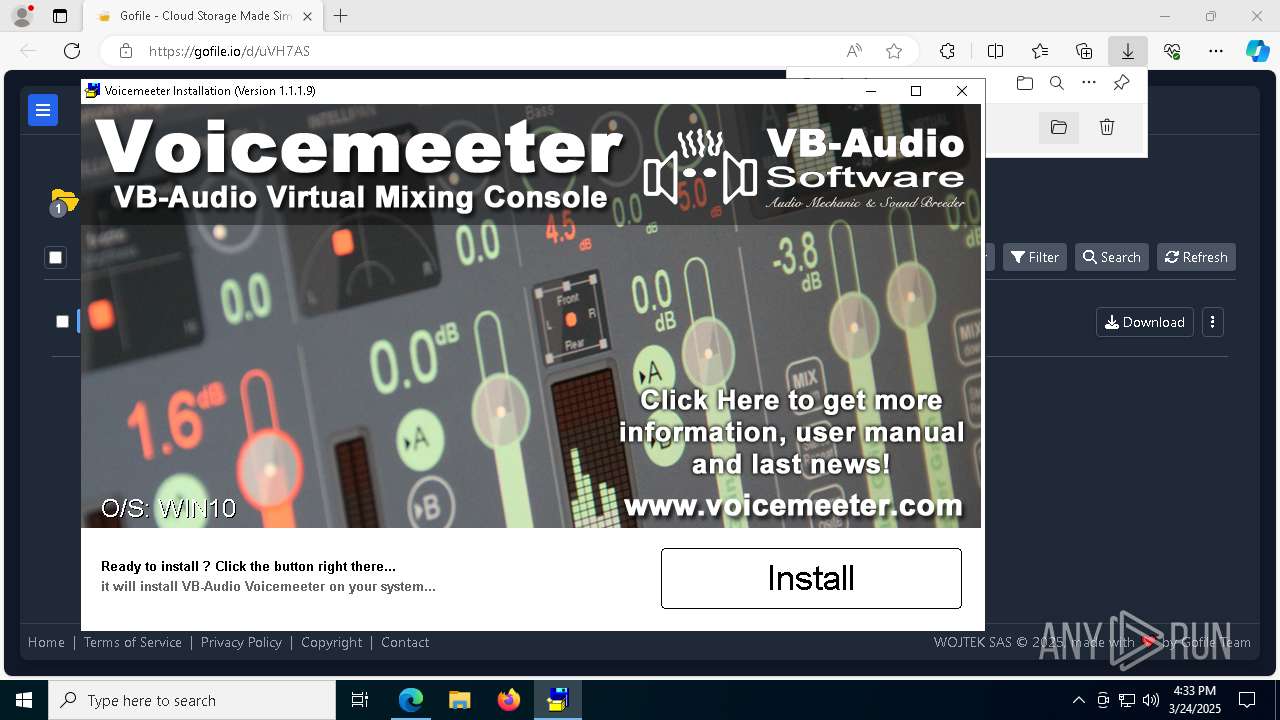
Task: Open Edge Browser essentials icon
Action: coord(1172,51)
